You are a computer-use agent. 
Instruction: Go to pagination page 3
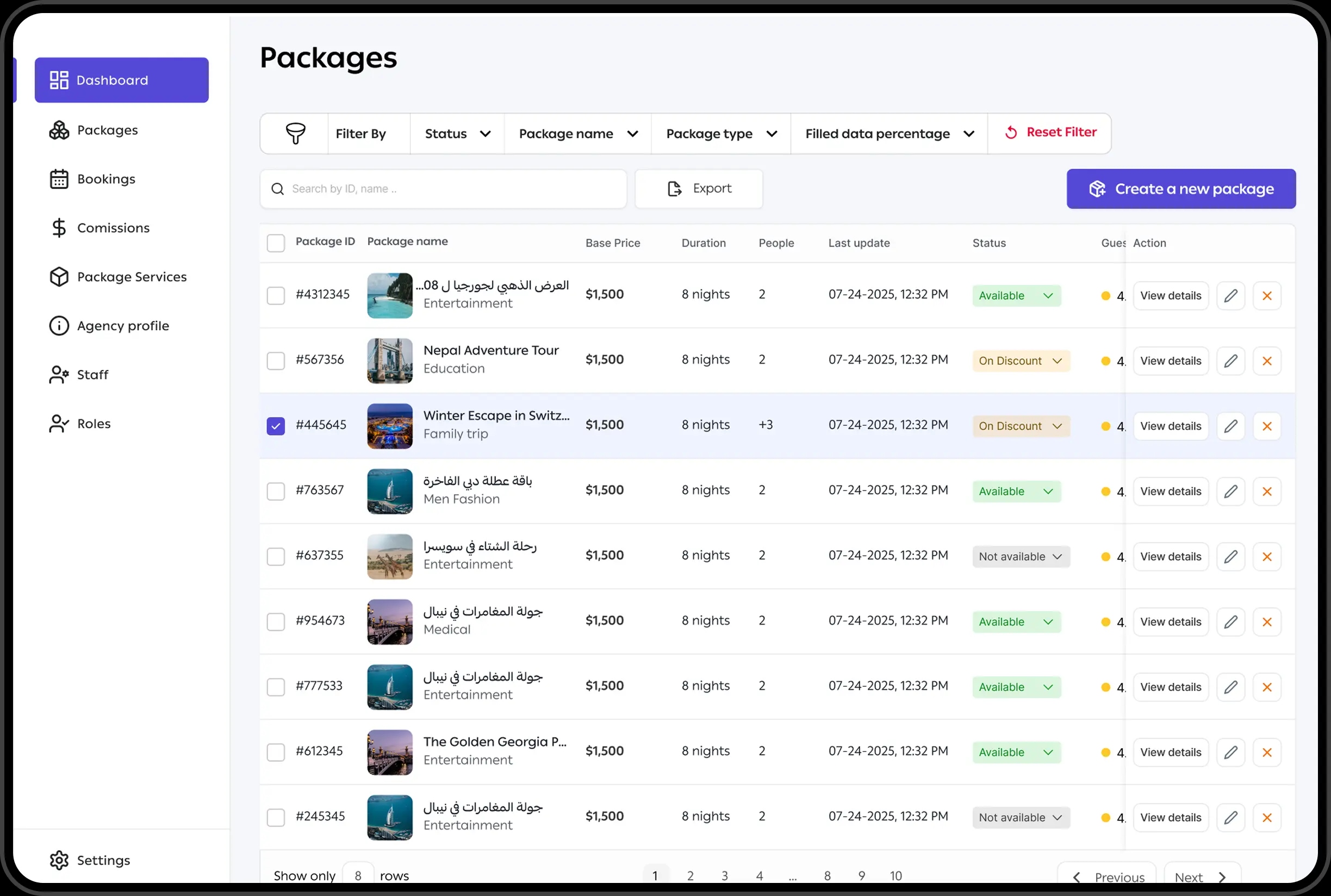click(x=724, y=875)
